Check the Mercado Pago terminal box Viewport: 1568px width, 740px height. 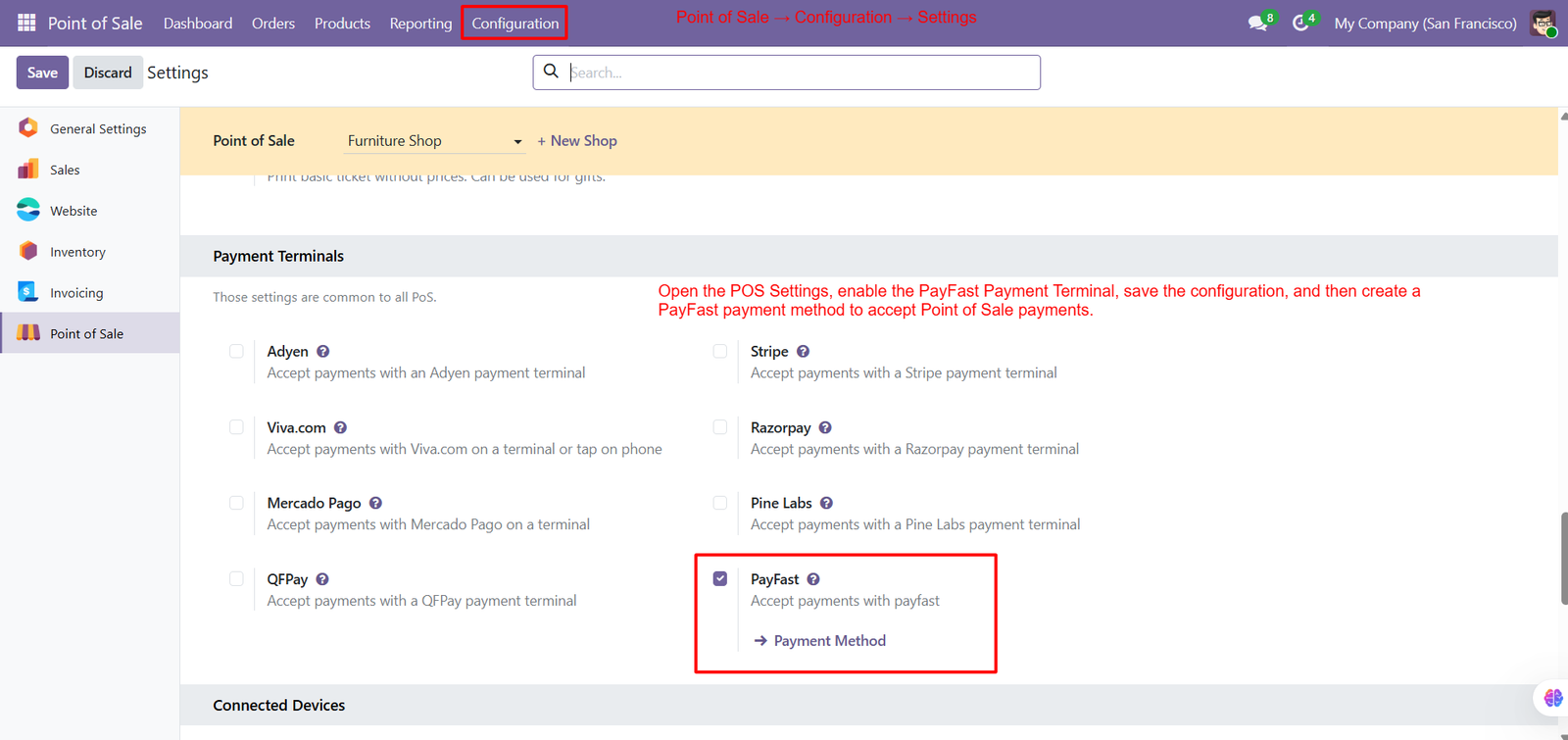pyautogui.click(x=236, y=503)
